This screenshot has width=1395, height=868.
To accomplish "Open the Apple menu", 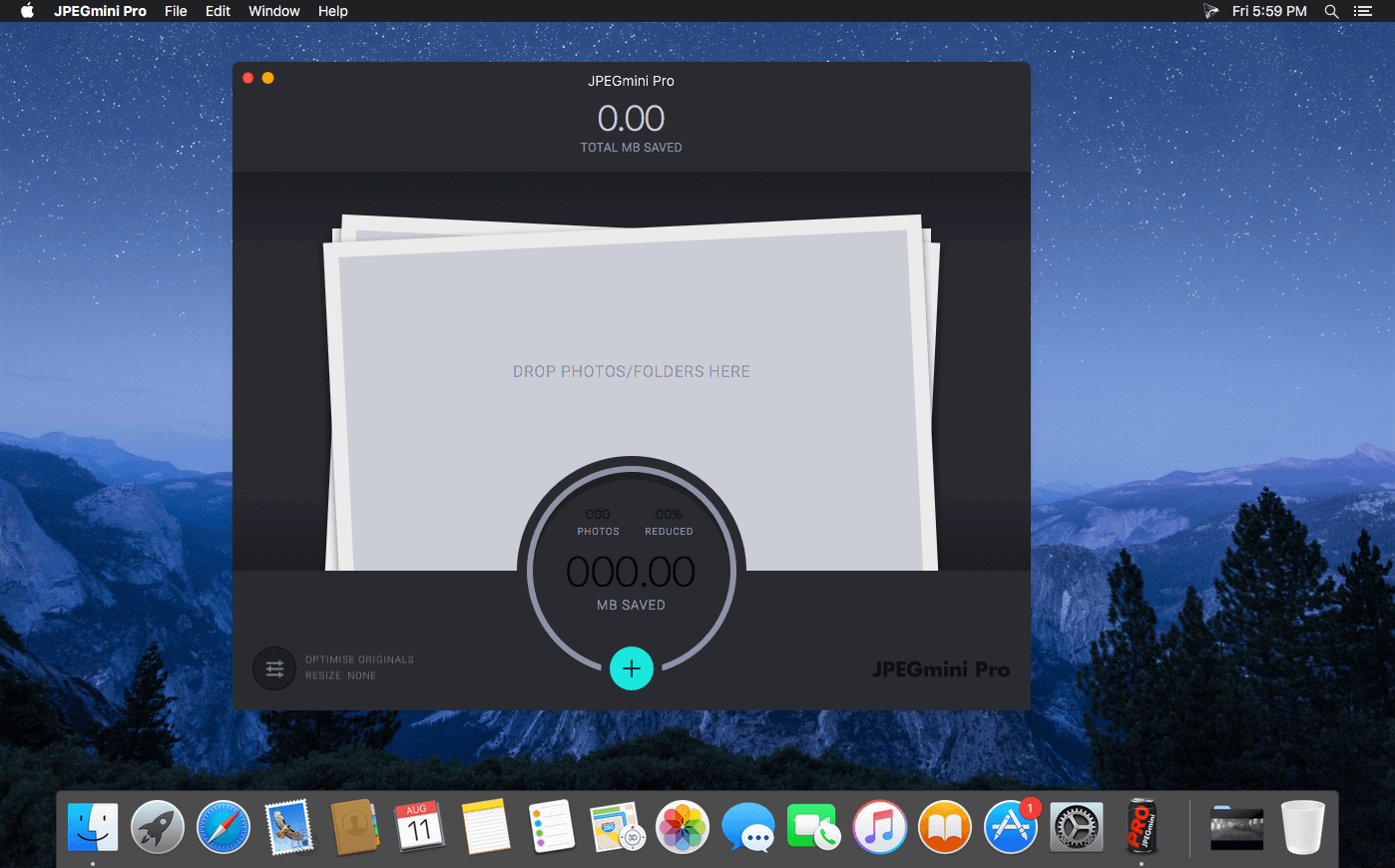I will point(28,11).
